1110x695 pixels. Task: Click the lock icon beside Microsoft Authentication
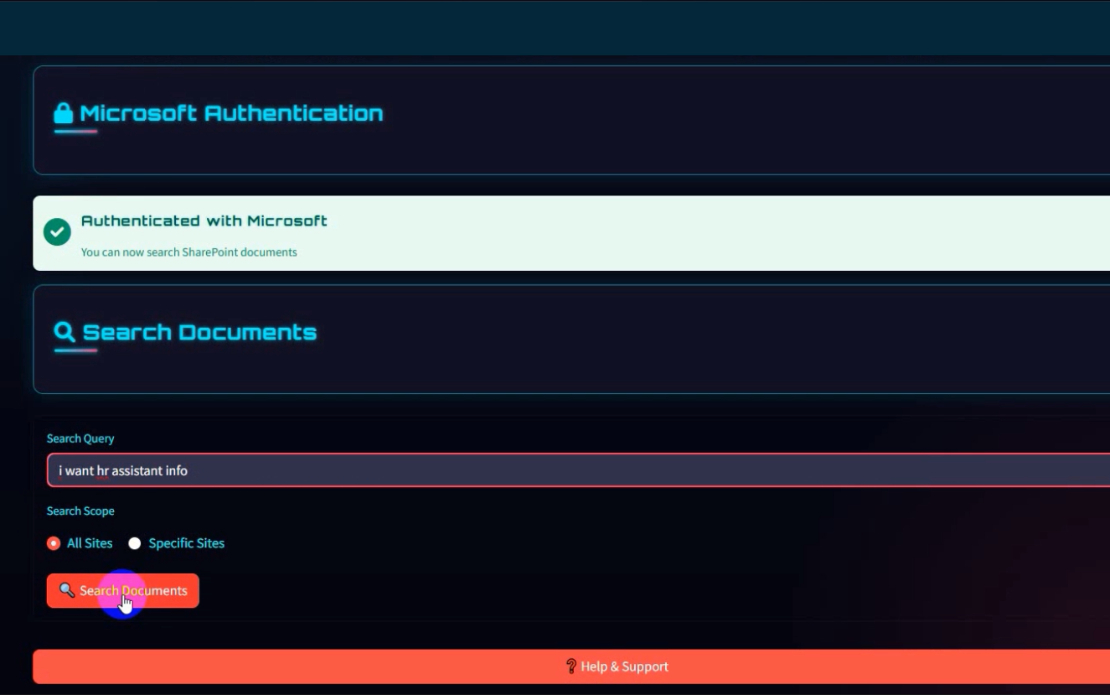point(63,113)
